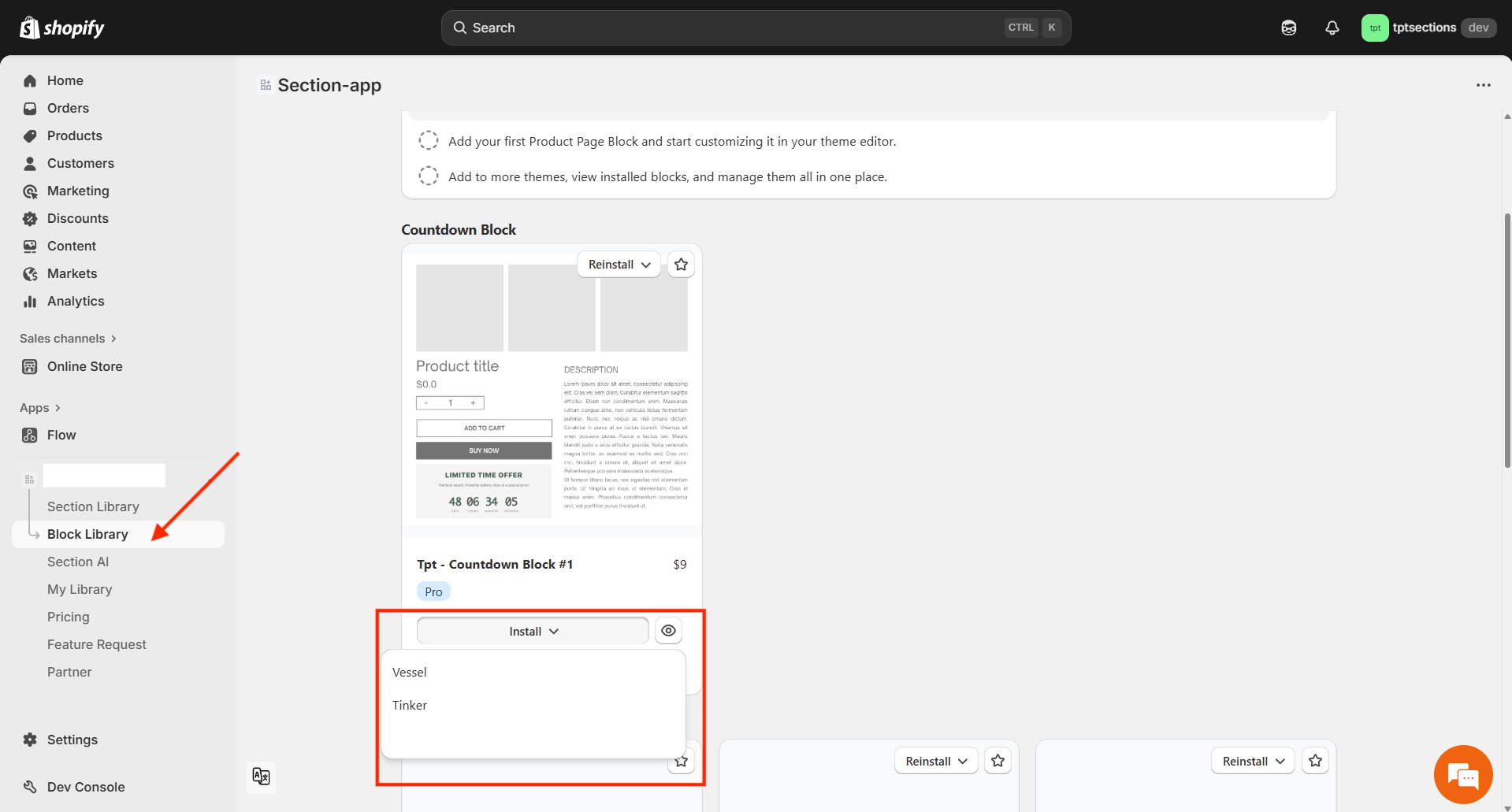This screenshot has width=1512, height=812.
Task: Open Reinstall dropdown on right bottom card
Action: point(1253,761)
